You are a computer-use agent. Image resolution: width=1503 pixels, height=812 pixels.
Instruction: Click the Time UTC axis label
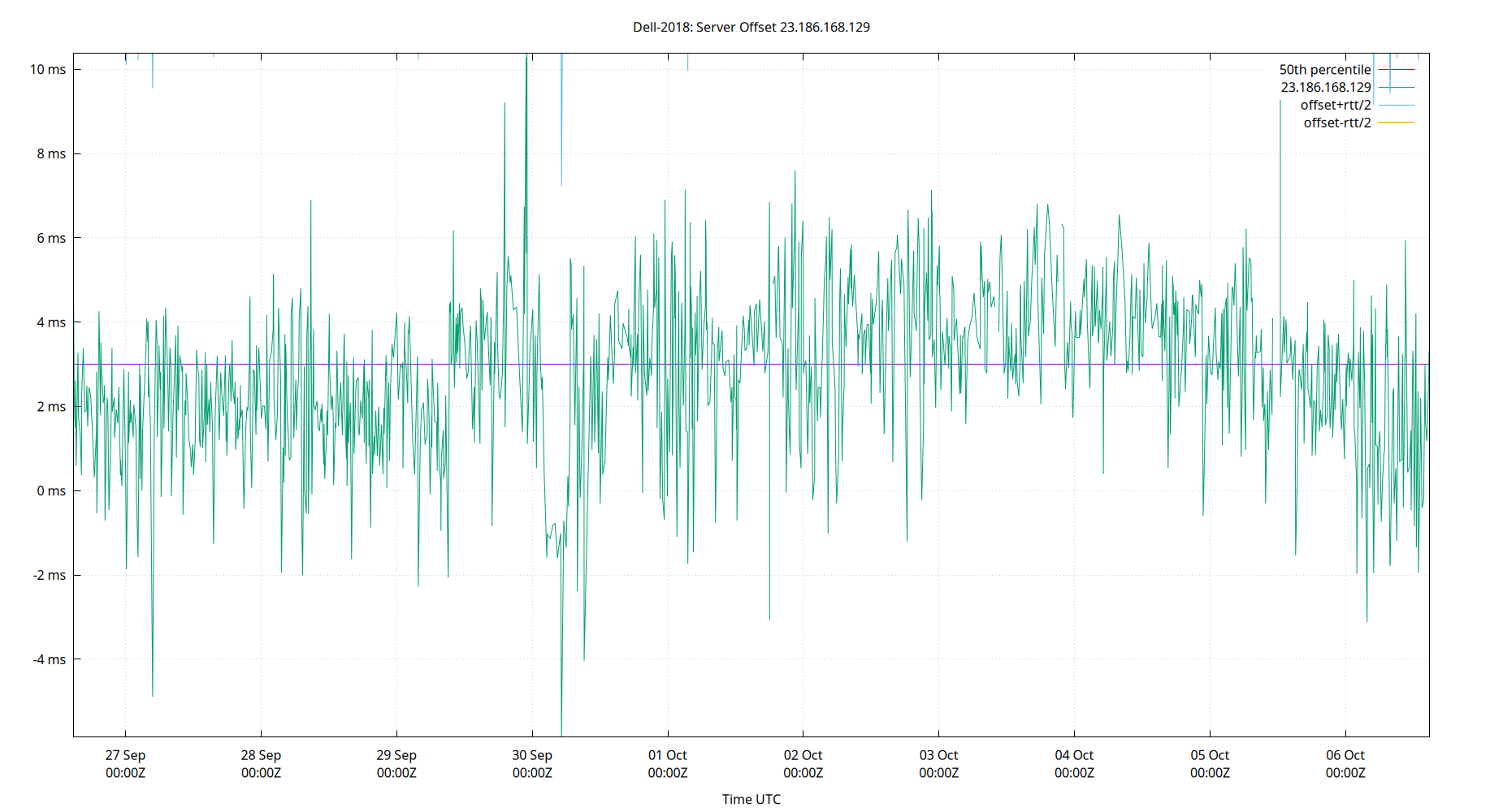(751, 799)
